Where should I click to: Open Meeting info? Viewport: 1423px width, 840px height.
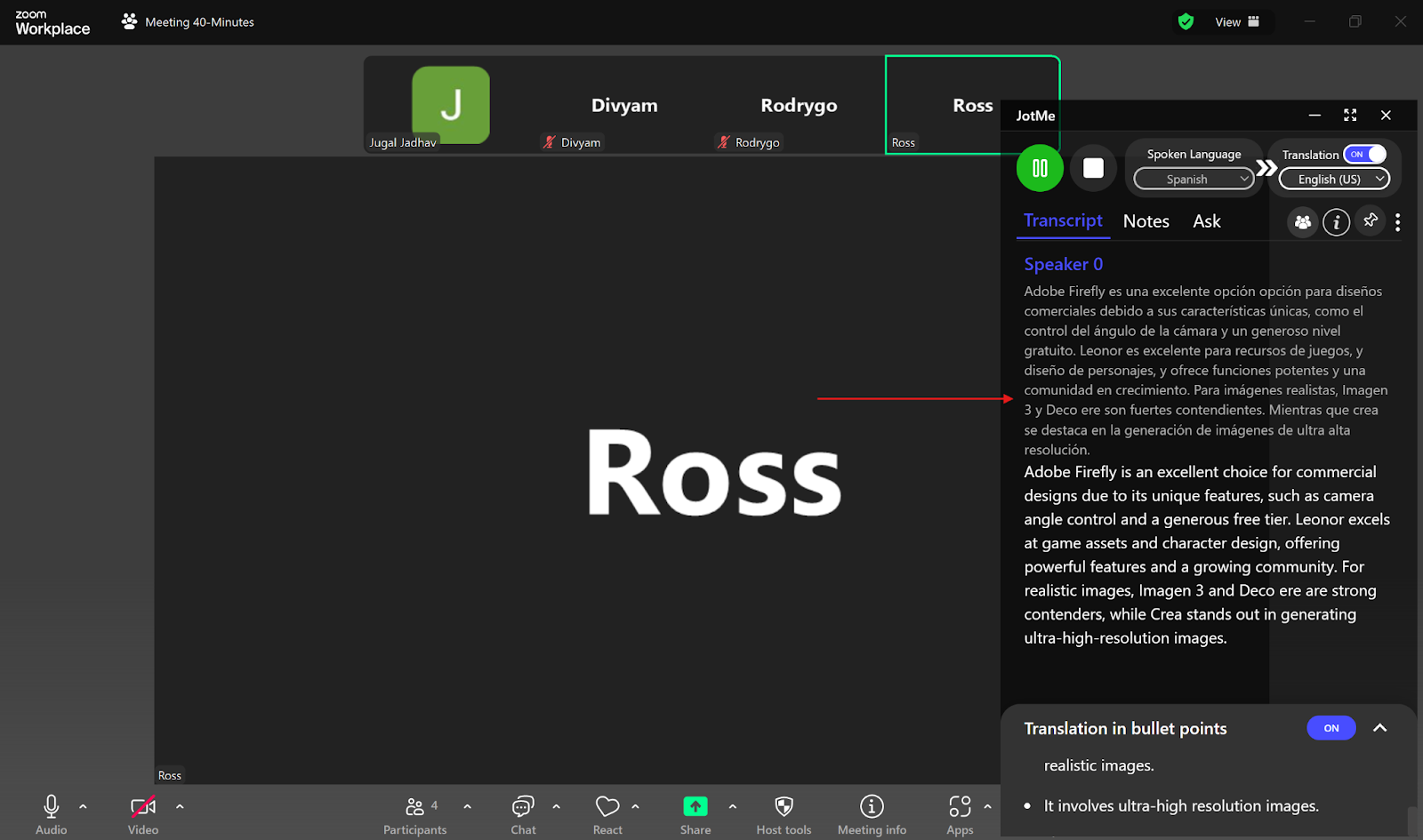coord(872,814)
